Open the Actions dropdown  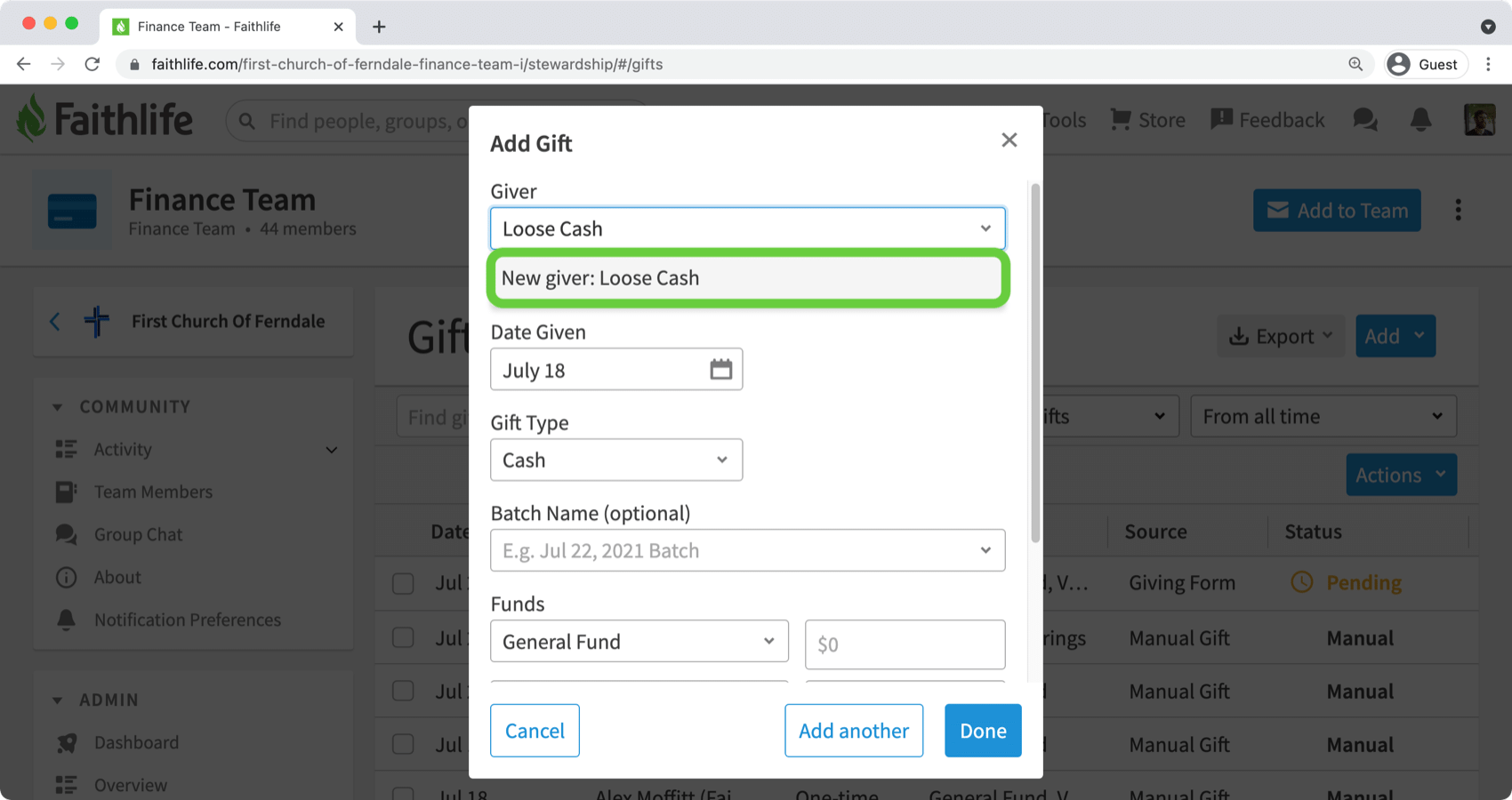pos(1401,475)
